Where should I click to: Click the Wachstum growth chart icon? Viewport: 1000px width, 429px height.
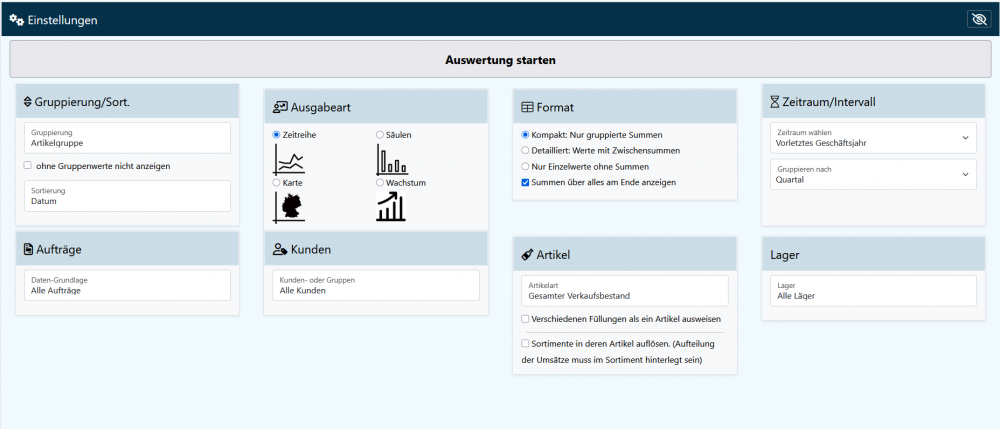coord(391,206)
